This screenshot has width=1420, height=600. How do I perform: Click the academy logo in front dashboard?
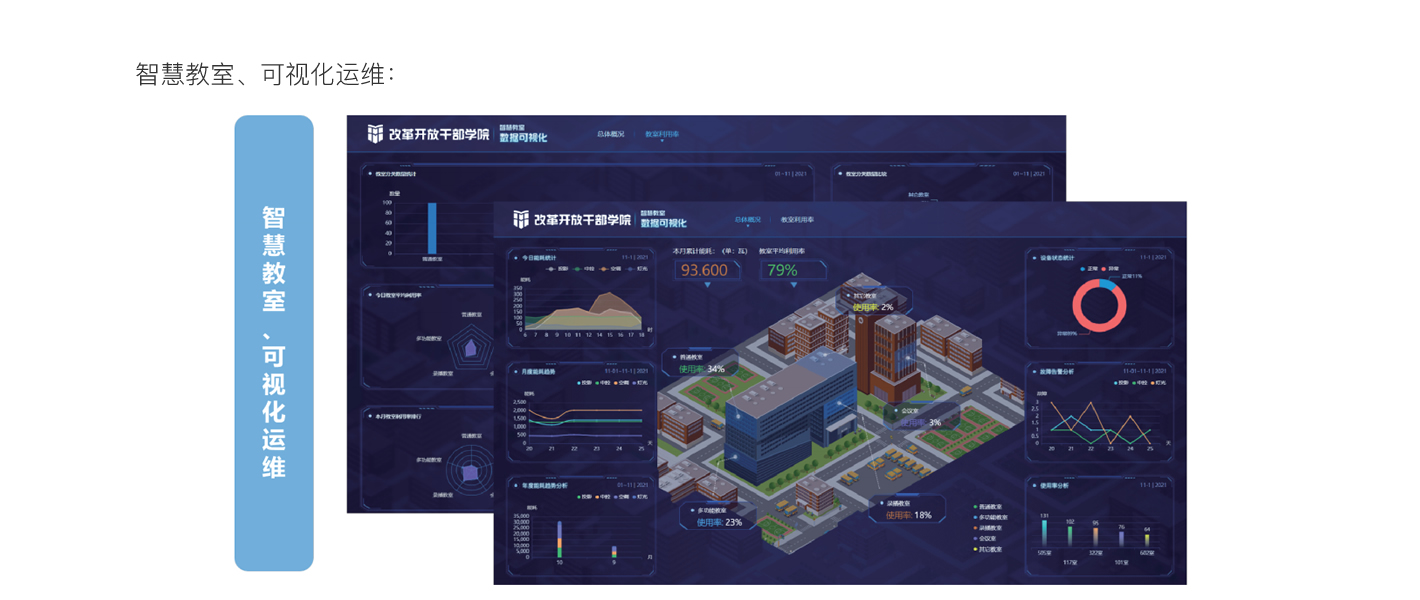point(521,220)
